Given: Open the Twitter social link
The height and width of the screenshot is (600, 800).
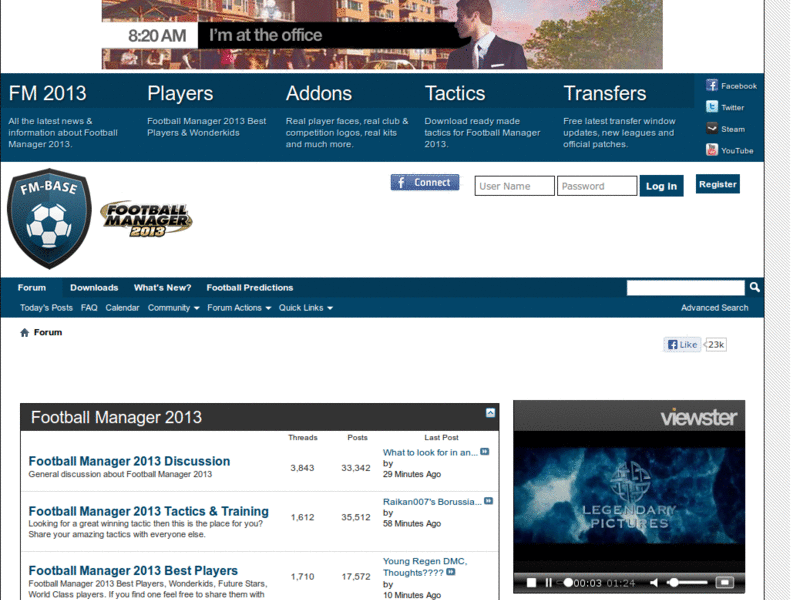Looking at the screenshot, I should (x=724, y=107).
